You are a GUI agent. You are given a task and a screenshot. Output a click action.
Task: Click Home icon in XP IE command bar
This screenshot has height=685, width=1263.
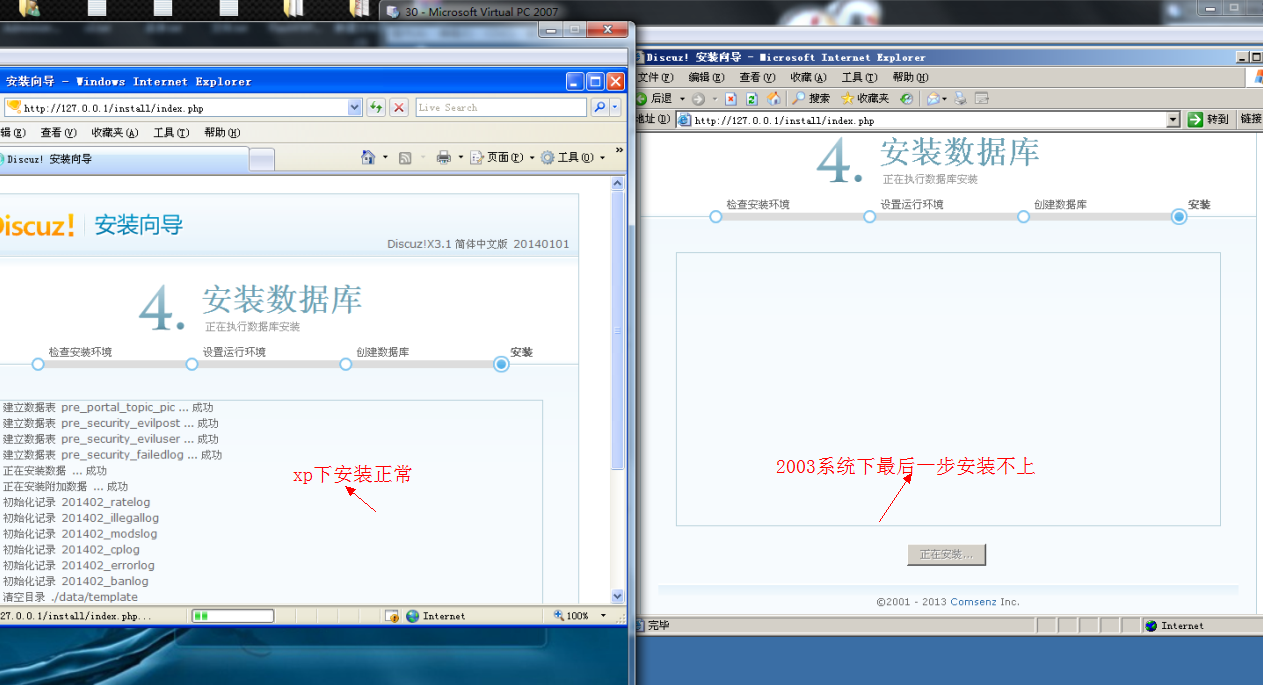[x=368, y=157]
